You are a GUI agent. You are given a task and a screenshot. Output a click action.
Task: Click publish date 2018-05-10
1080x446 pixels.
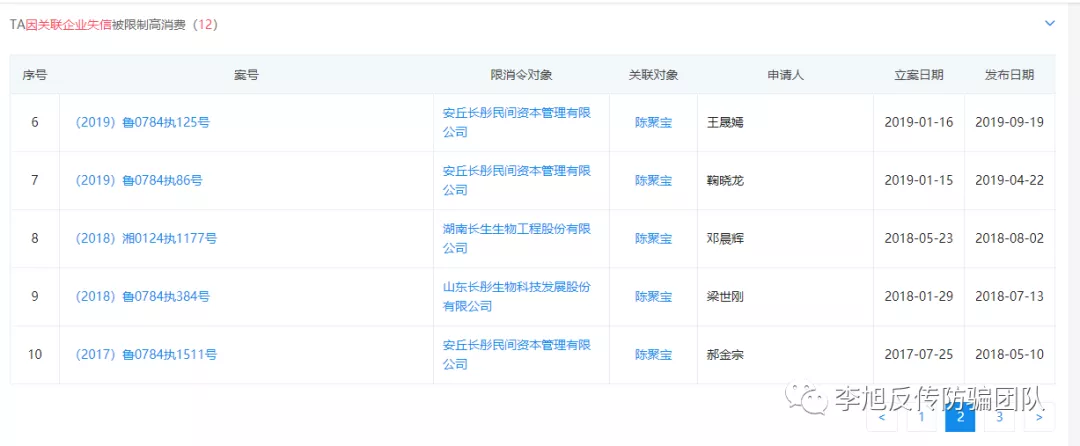point(1009,355)
